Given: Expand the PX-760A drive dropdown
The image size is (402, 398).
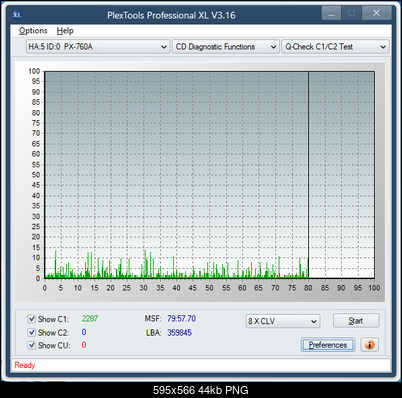Looking at the screenshot, I should click(98, 47).
